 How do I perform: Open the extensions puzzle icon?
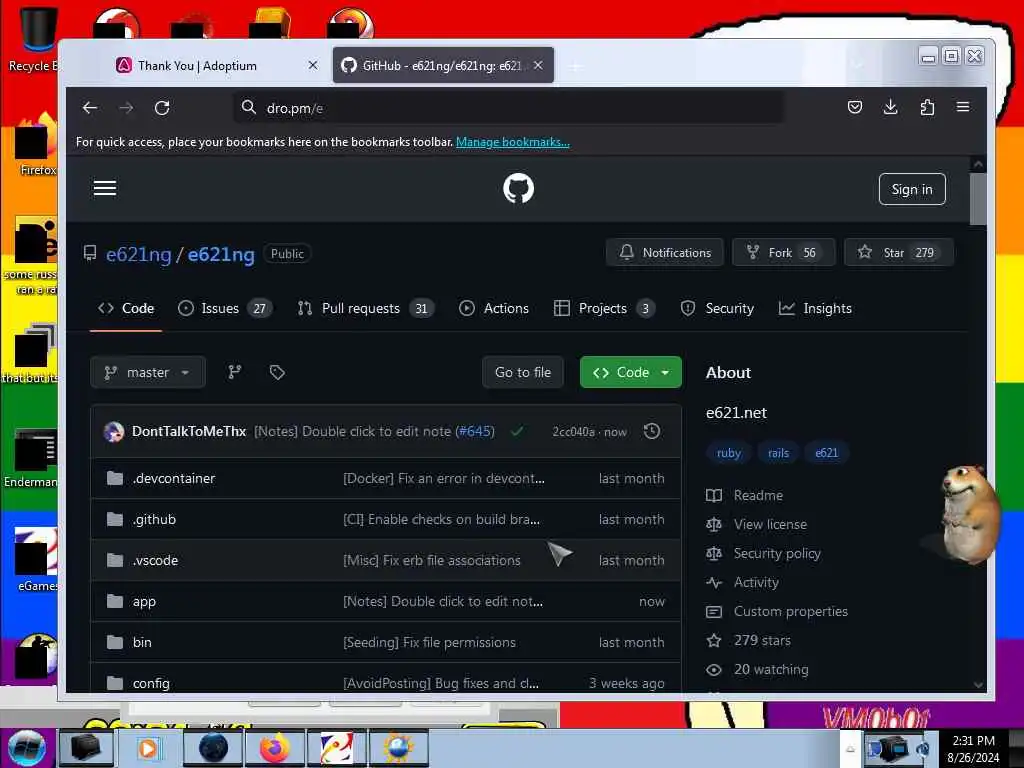tap(927, 107)
